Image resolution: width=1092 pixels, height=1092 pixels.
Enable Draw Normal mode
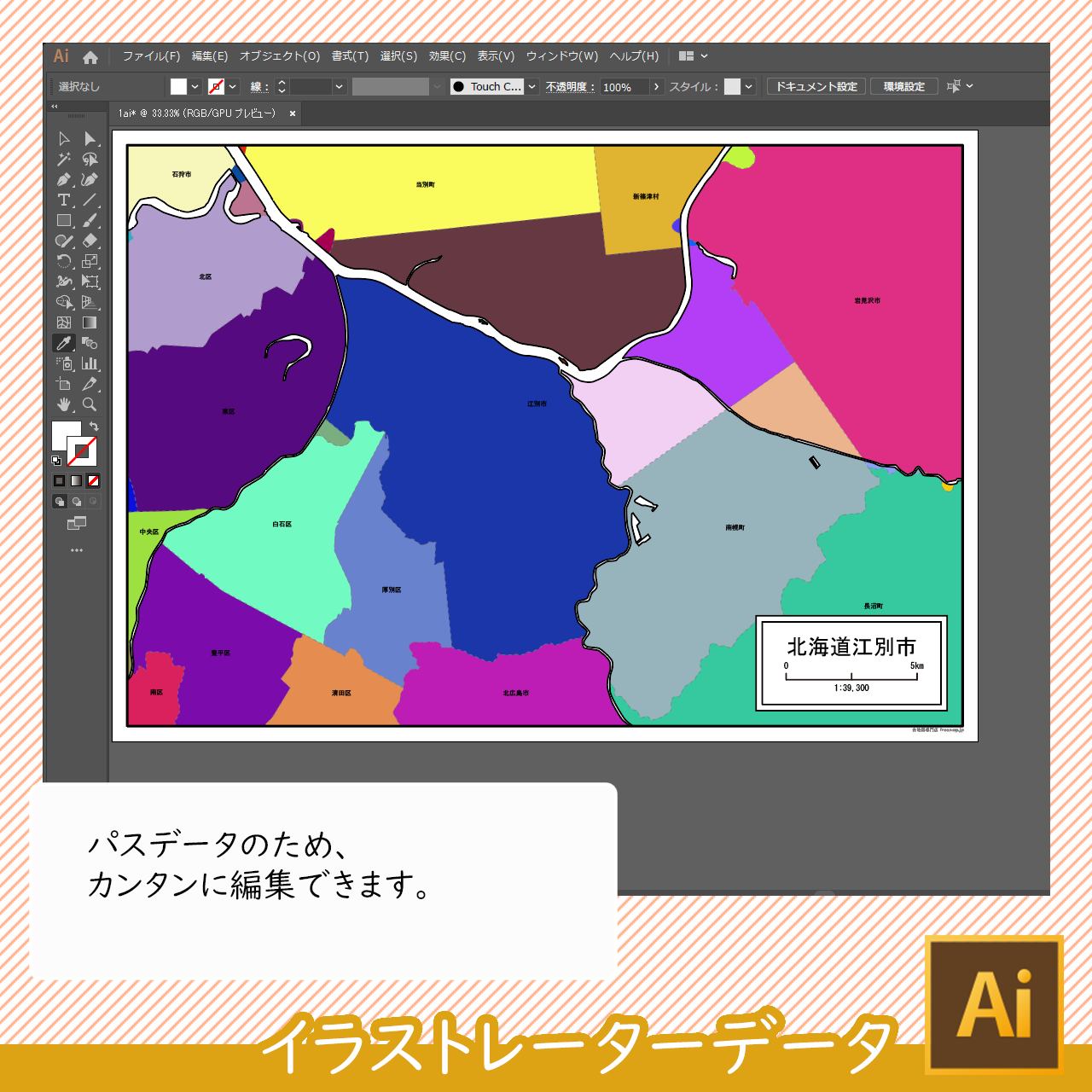[x=59, y=502]
